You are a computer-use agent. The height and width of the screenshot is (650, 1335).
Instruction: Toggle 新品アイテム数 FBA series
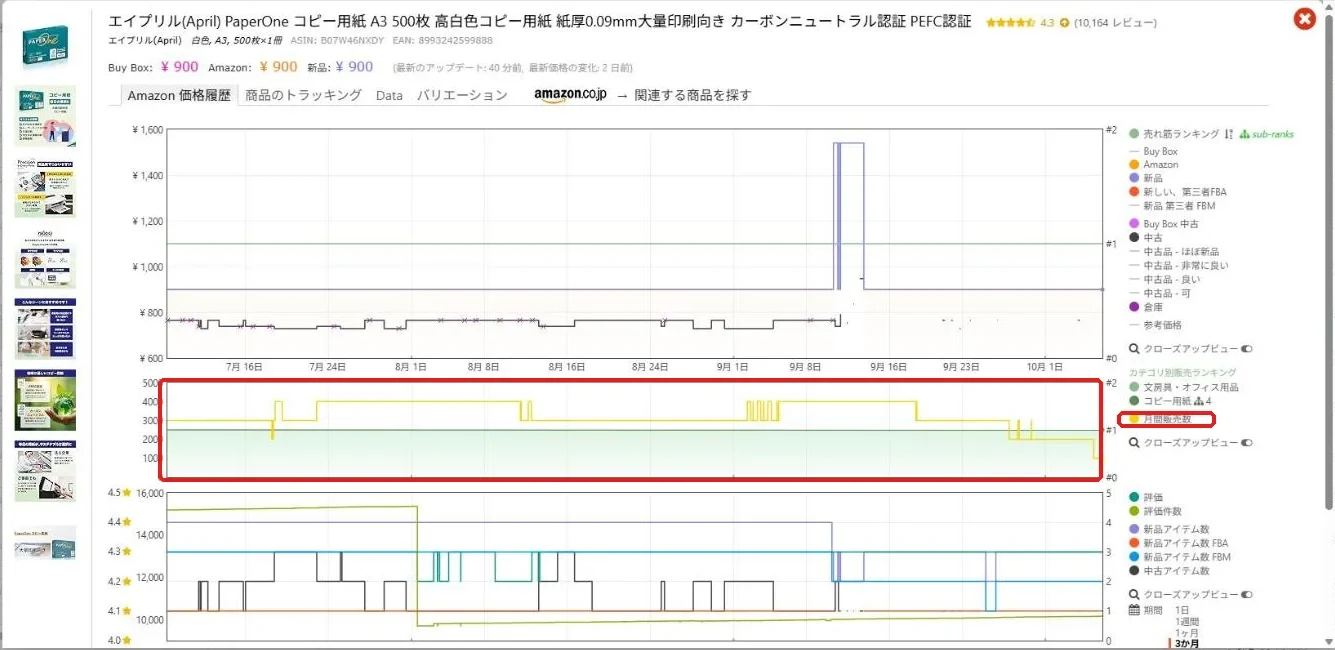[1179, 543]
